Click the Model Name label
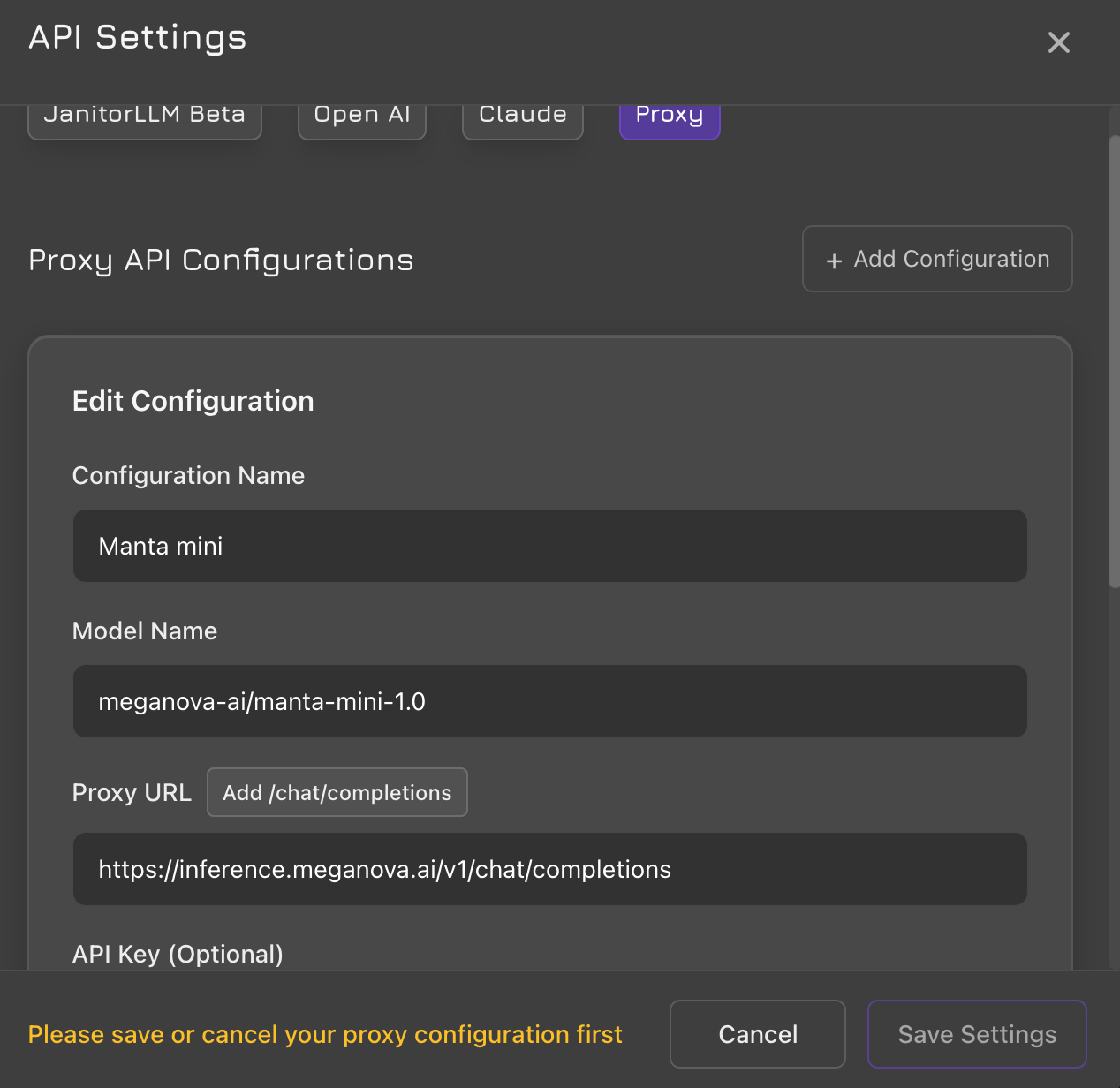Viewport: 1120px width, 1088px height. [x=145, y=631]
